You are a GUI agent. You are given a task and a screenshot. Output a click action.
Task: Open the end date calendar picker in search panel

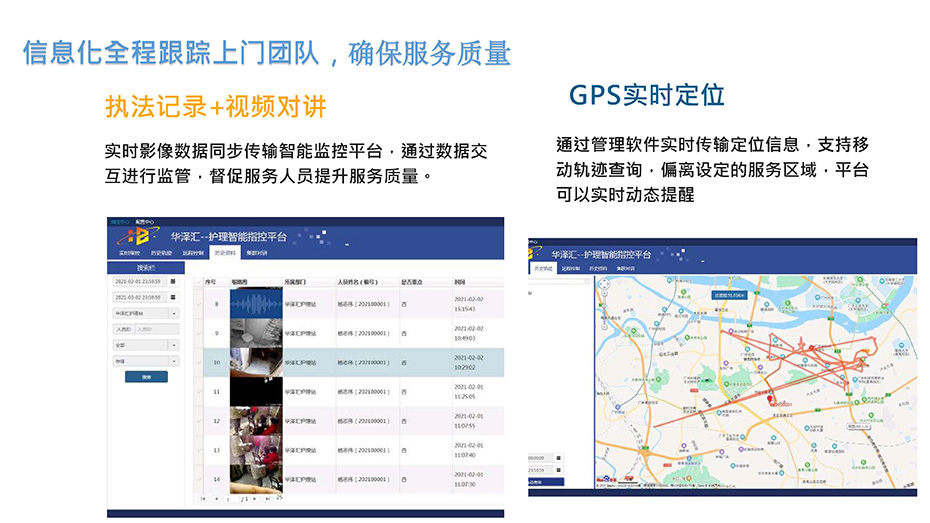(x=172, y=297)
